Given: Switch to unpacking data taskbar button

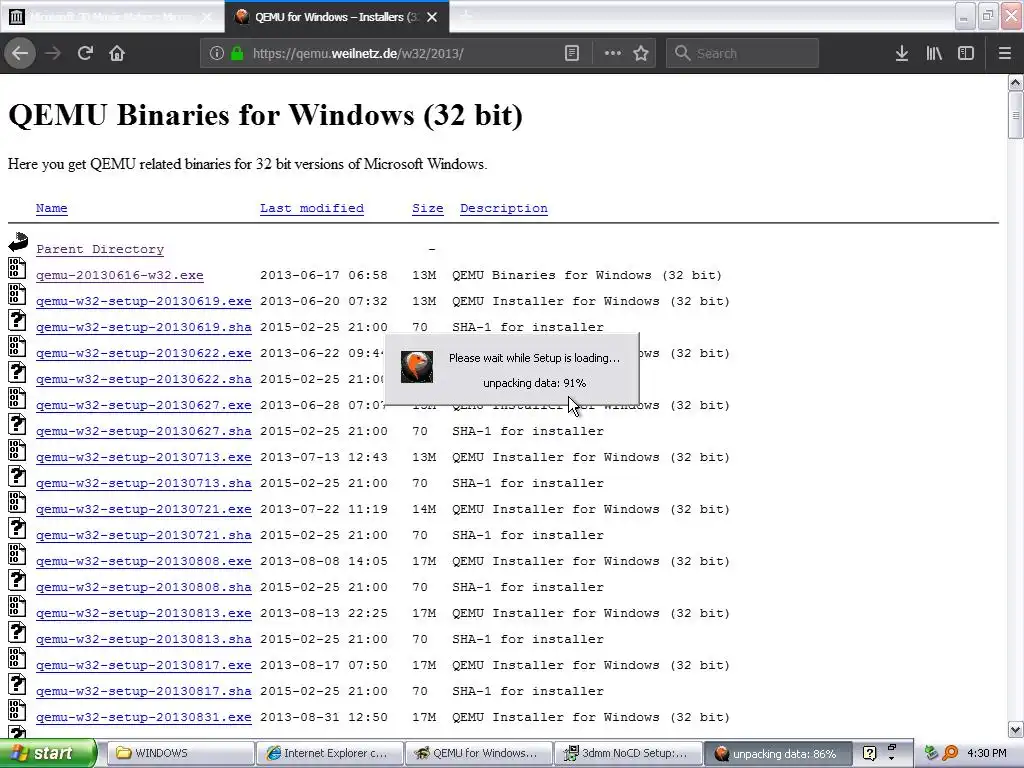Looking at the screenshot, I should pyautogui.click(x=777, y=754).
